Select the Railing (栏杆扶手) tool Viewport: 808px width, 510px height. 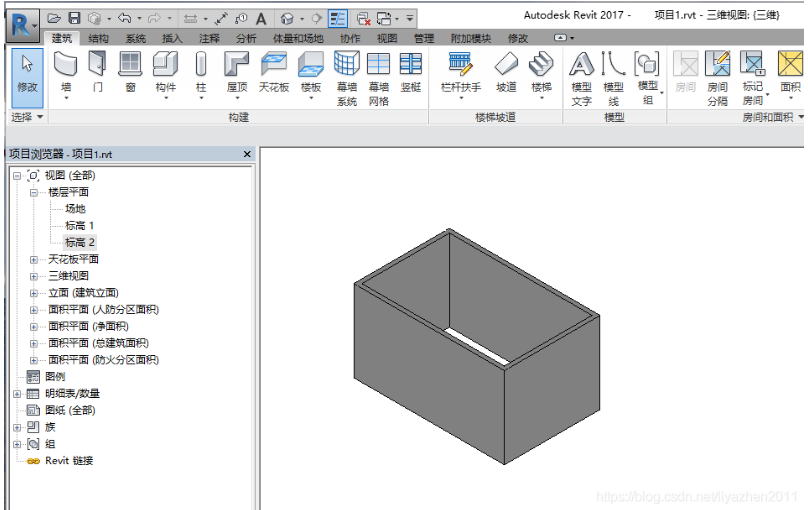click(x=461, y=74)
